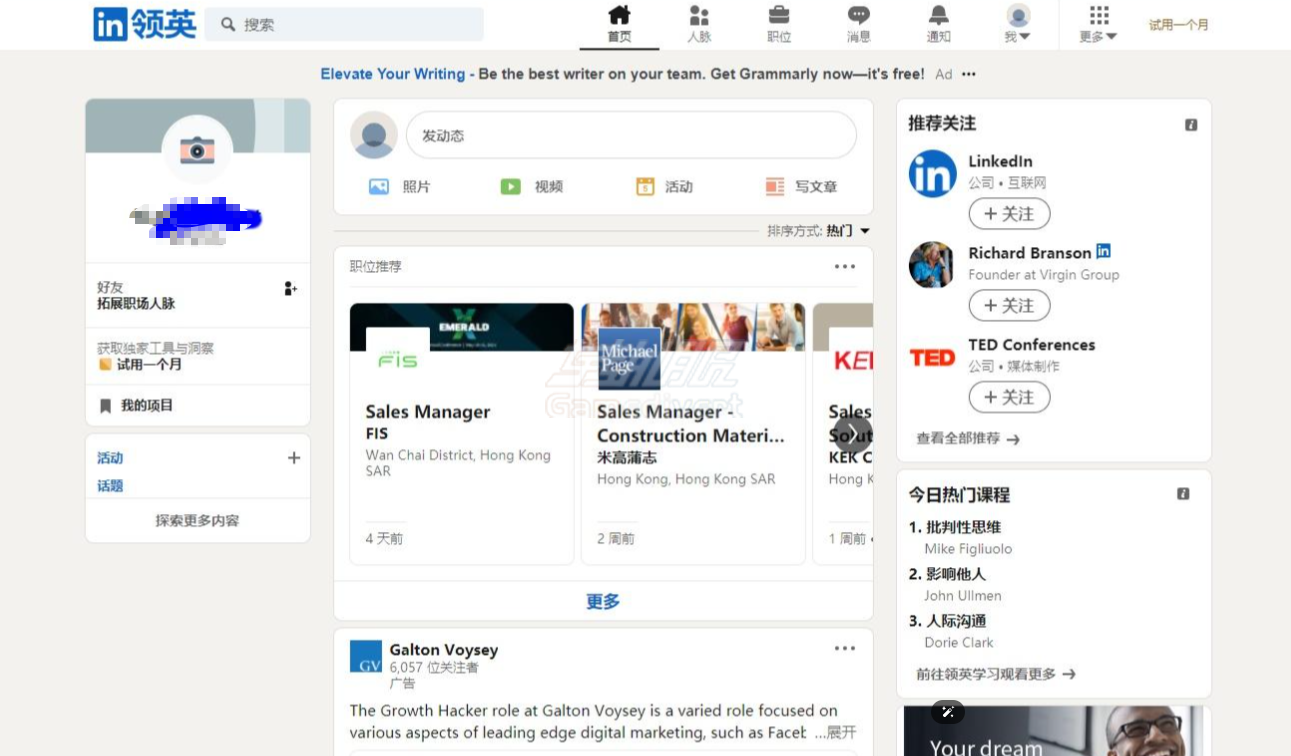Open the 人脉 network icon
The image size is (1291, 756).
tap(698, 22)
